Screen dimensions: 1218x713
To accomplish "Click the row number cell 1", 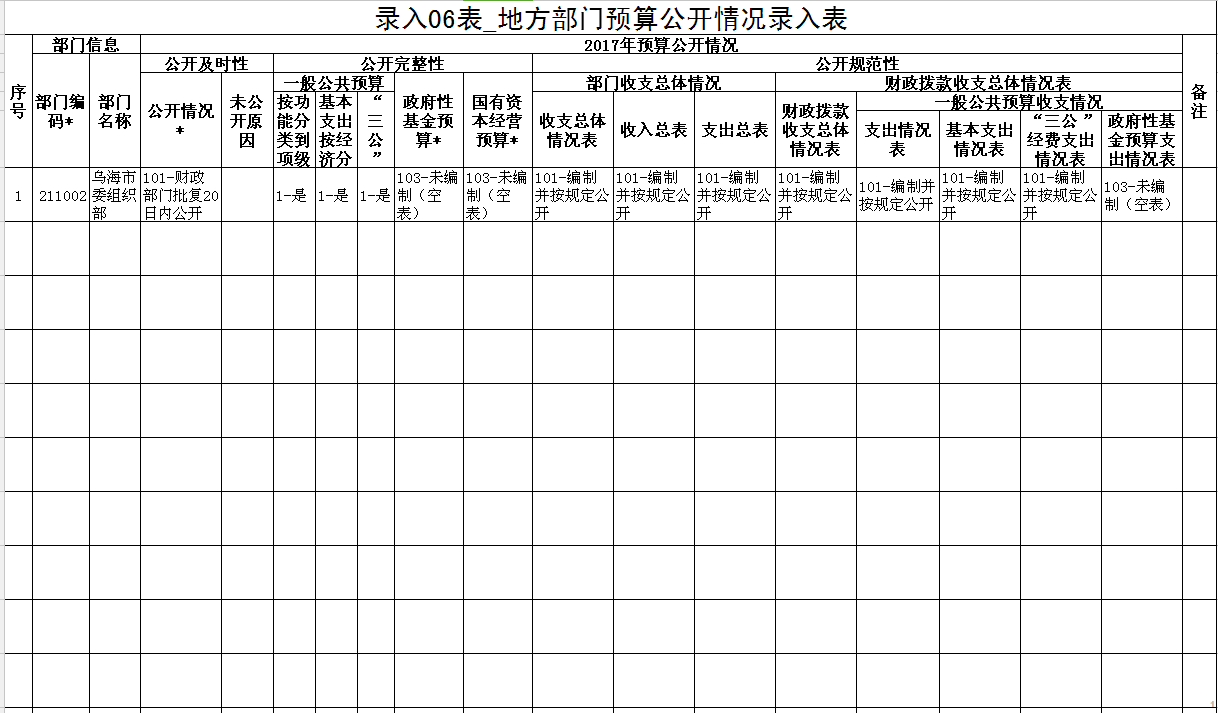I will pos(17,195).
